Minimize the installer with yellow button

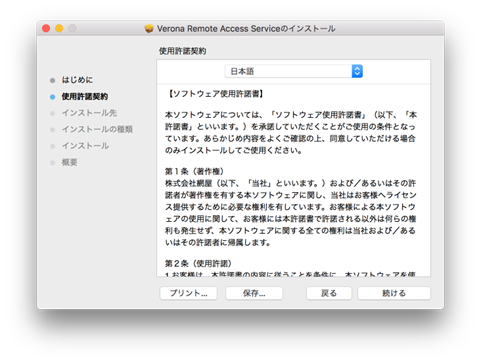59,29
